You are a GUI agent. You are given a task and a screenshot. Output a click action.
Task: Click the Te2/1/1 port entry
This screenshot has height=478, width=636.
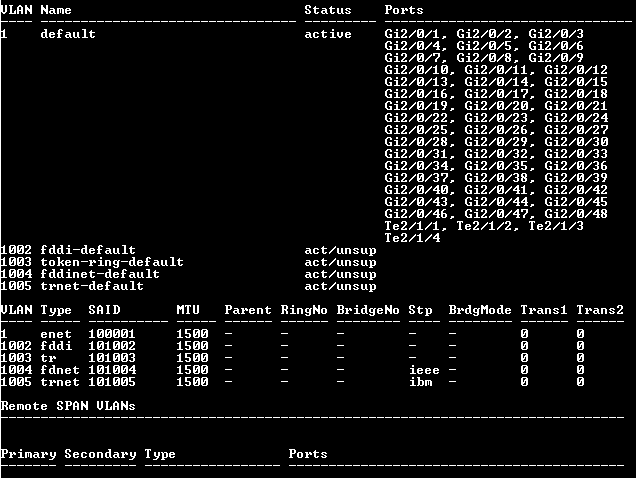point(412,226)
